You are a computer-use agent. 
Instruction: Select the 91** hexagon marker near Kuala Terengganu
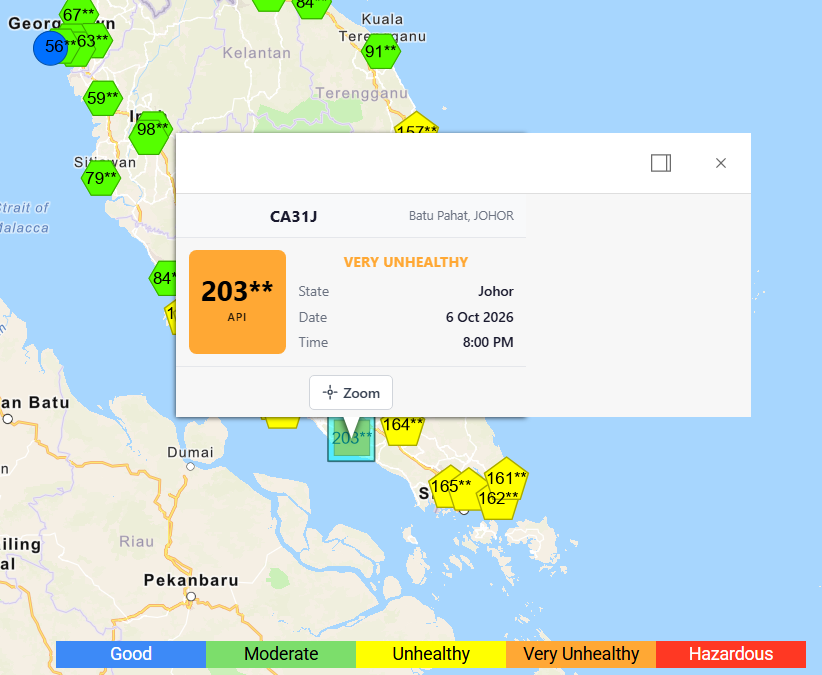[x=381, y=51]
